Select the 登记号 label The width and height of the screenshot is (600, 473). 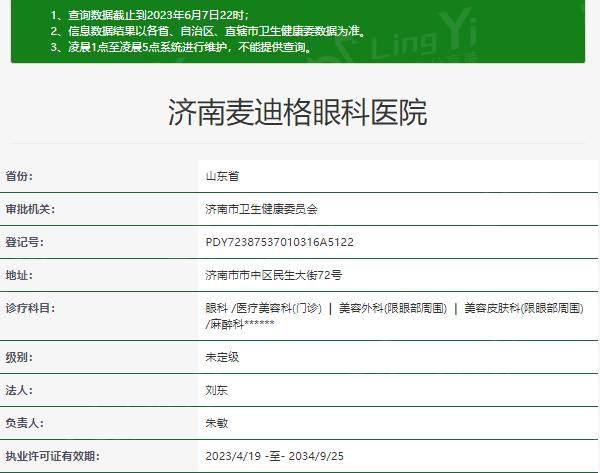[24, 242]
